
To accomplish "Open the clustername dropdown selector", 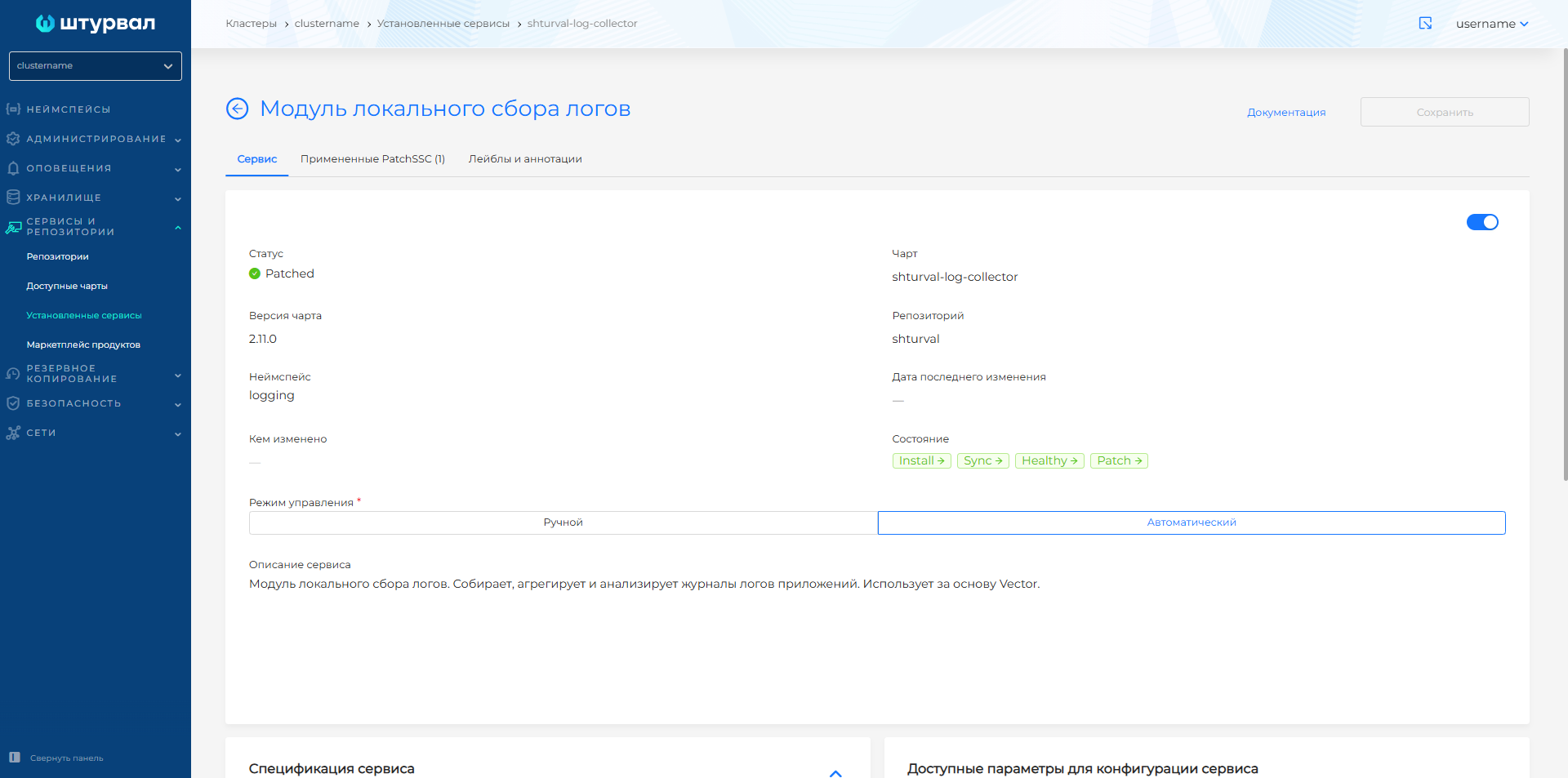I will pyautogui.click(x=95, y=66).
